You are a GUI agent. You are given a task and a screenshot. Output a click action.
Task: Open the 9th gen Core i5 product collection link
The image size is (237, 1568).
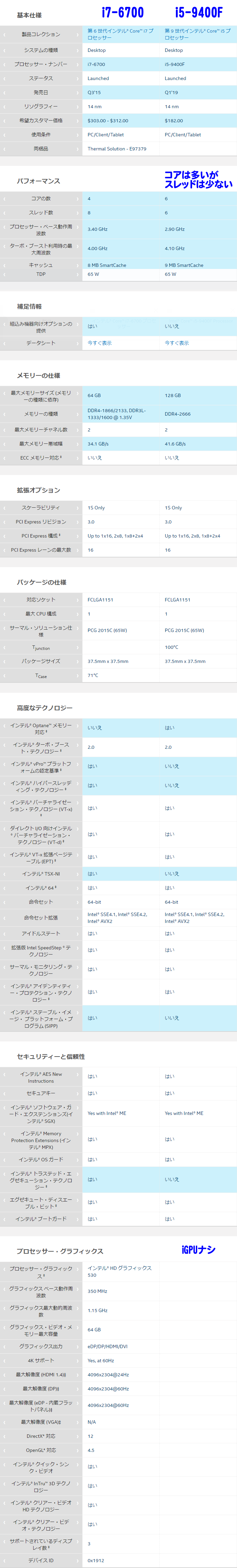[198, 34]
